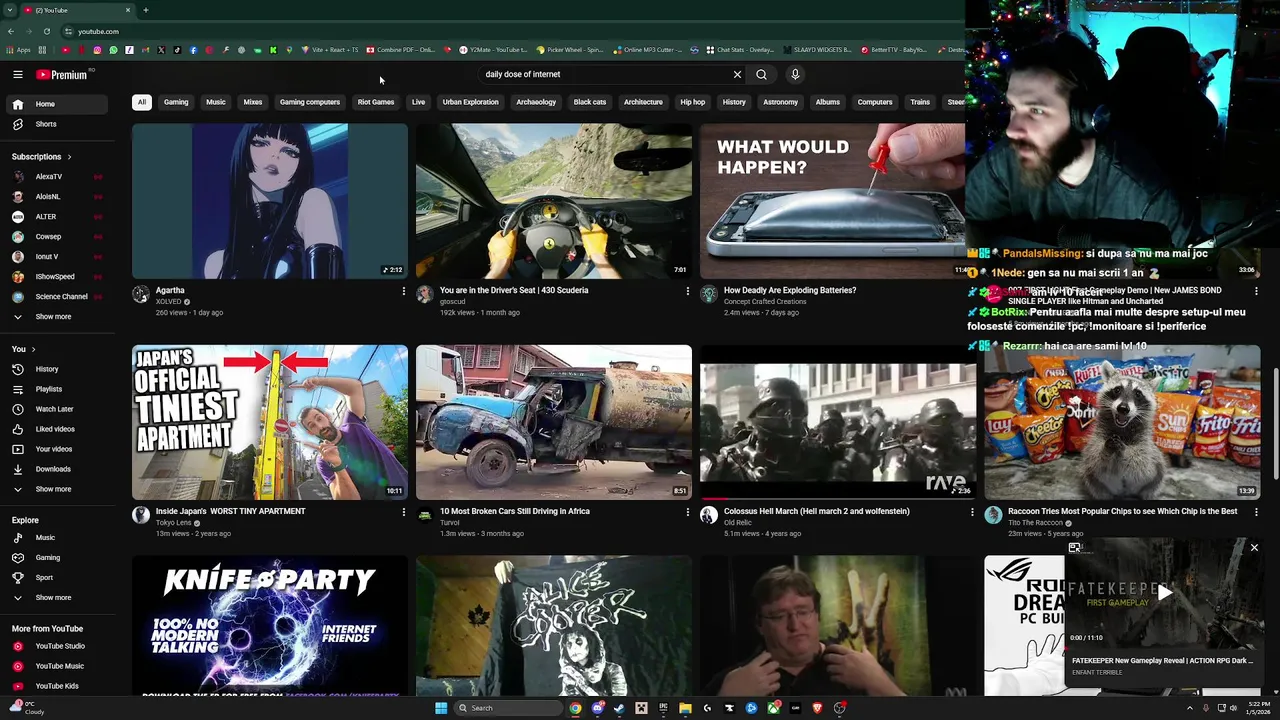Select the Trains filter chip

920,102
